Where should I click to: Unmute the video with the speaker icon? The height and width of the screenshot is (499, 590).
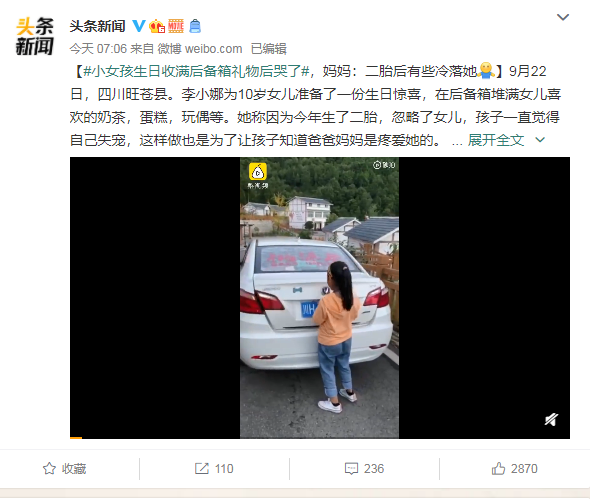click(551, 419)
